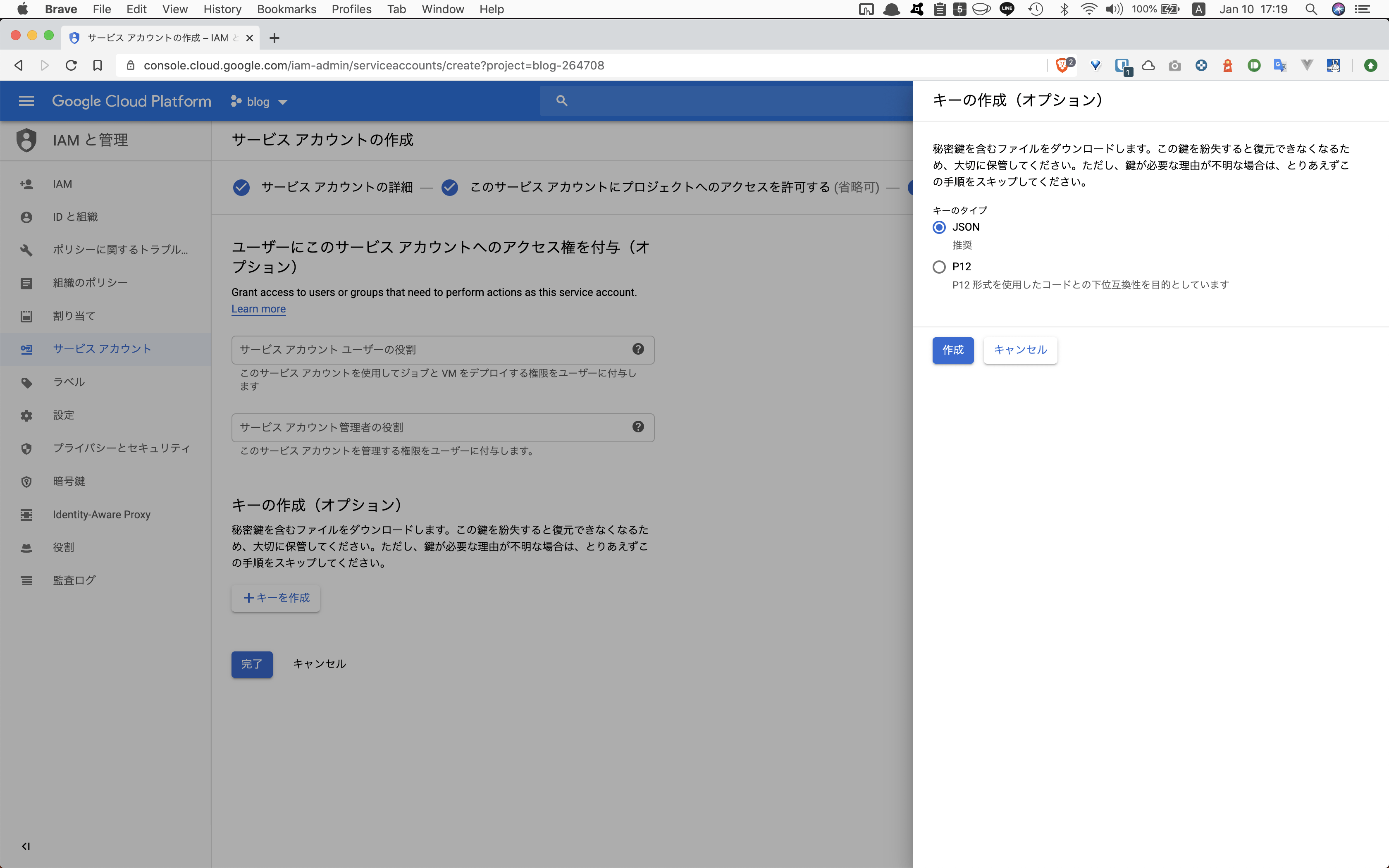
Task: Click inside the address bar URL field
Action: pos(373,65)
